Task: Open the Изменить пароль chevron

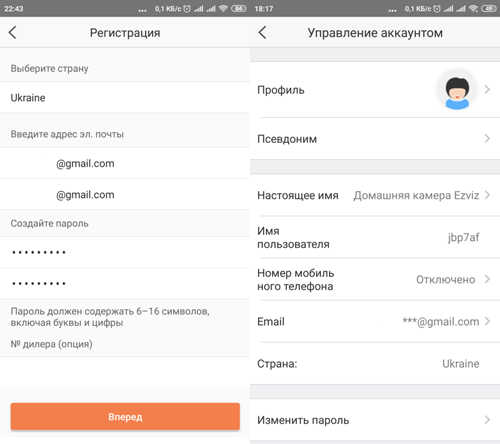Action: [x=487, y=420]
